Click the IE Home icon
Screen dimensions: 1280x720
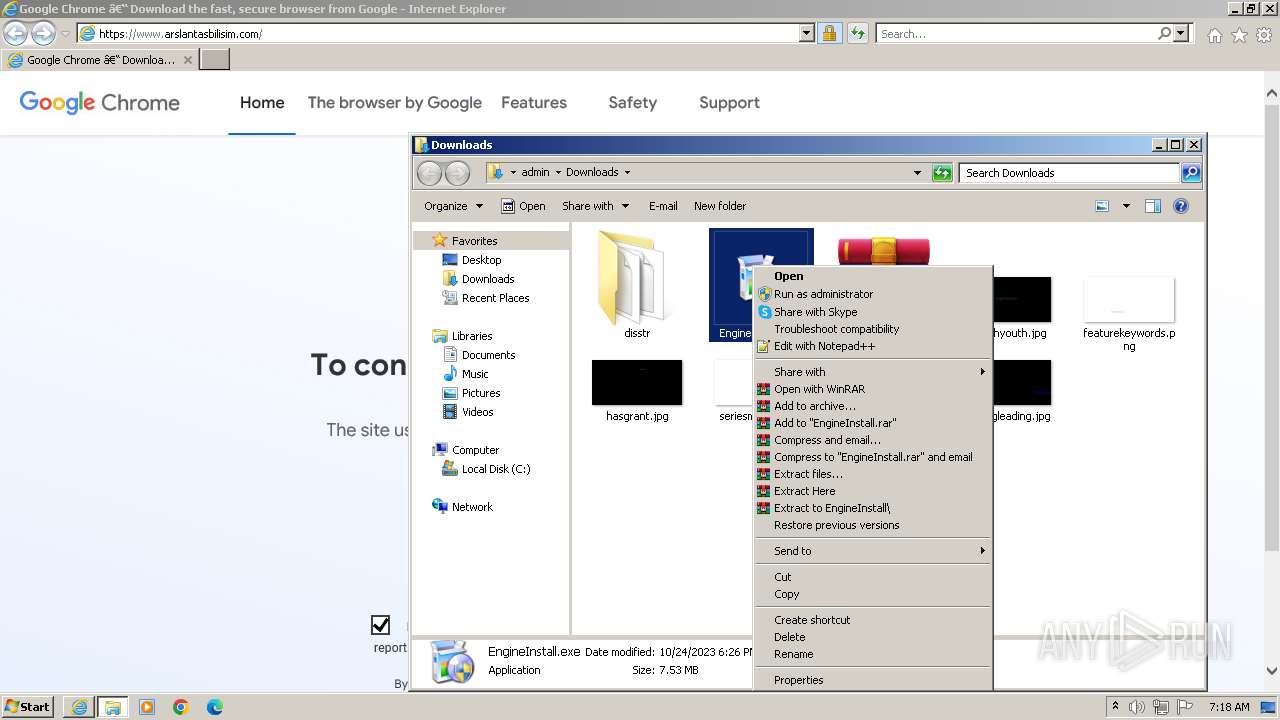1214,35
